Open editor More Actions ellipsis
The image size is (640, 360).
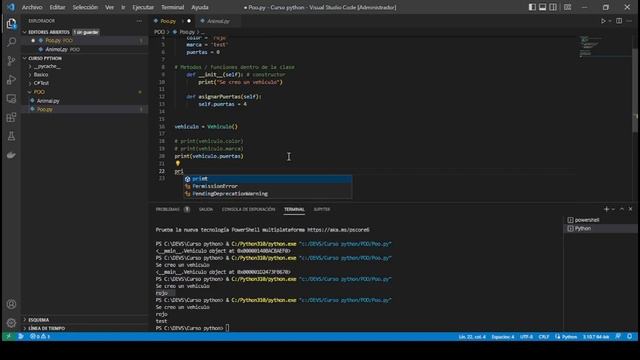coord(629,21)
